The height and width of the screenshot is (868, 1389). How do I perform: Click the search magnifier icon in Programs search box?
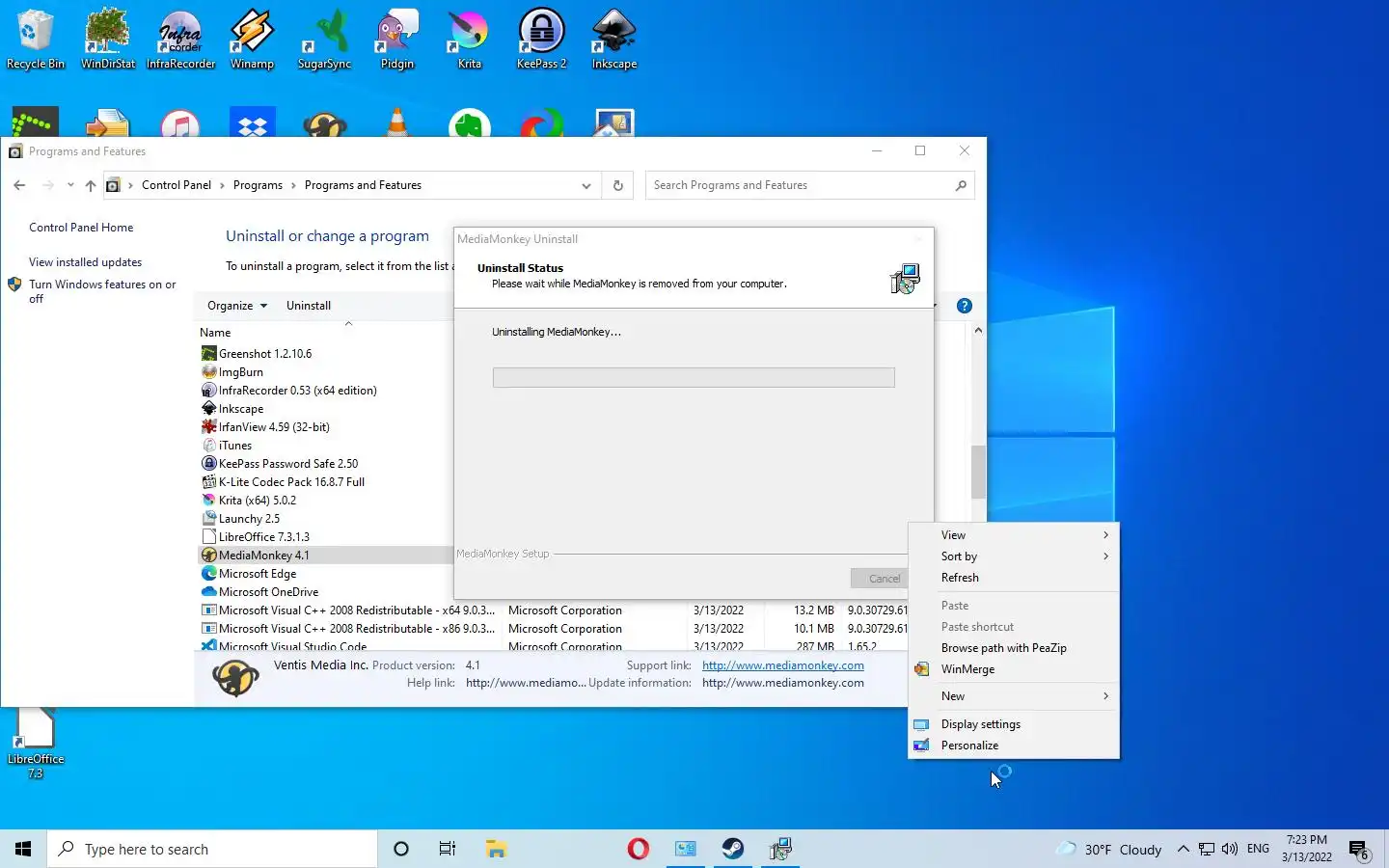click(x=961, y=185)
